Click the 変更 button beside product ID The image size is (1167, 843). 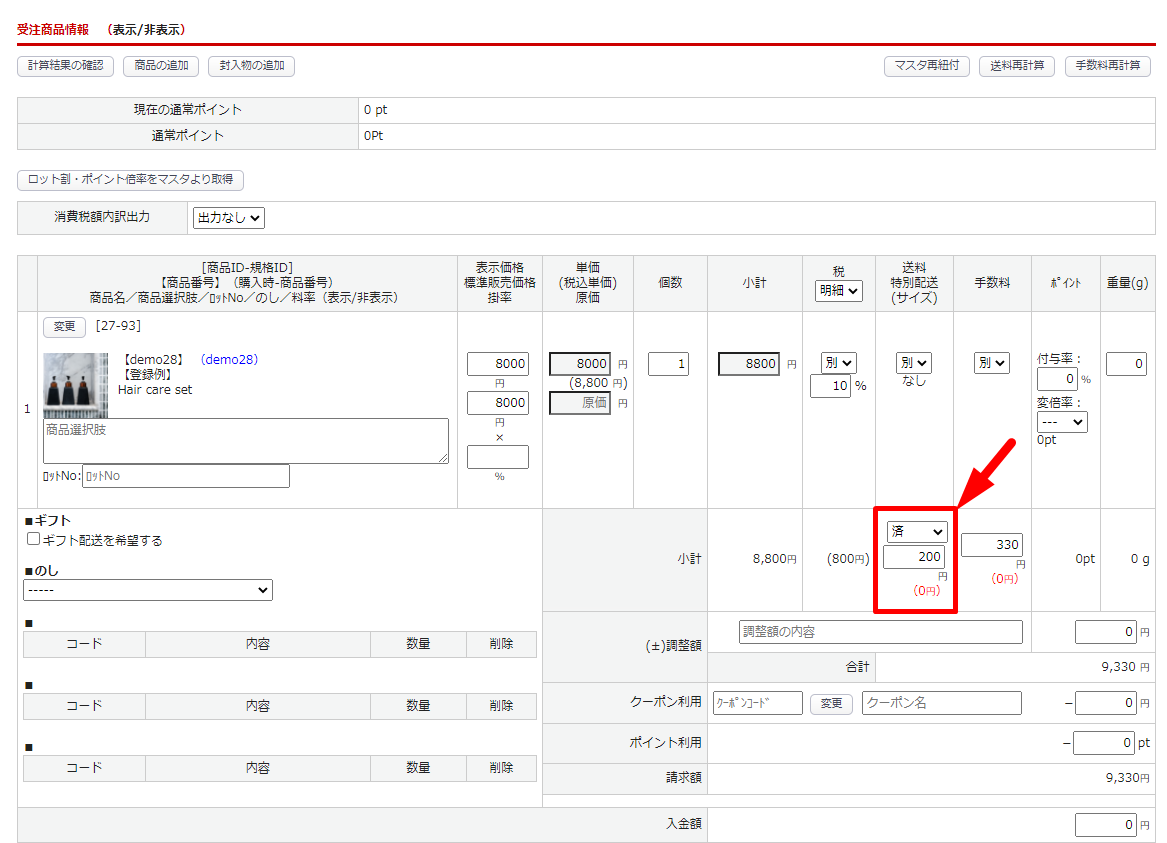pos(64,326)
